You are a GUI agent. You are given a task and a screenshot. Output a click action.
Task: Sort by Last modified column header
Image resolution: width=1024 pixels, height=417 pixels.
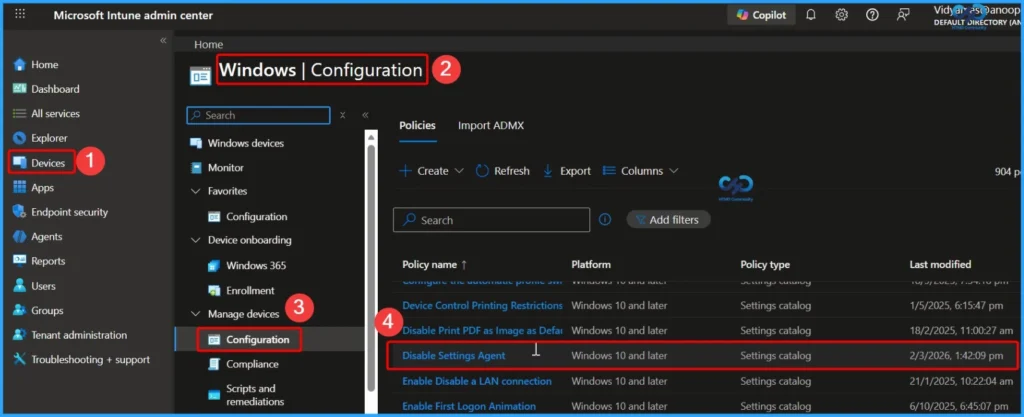tap(940, 264)
